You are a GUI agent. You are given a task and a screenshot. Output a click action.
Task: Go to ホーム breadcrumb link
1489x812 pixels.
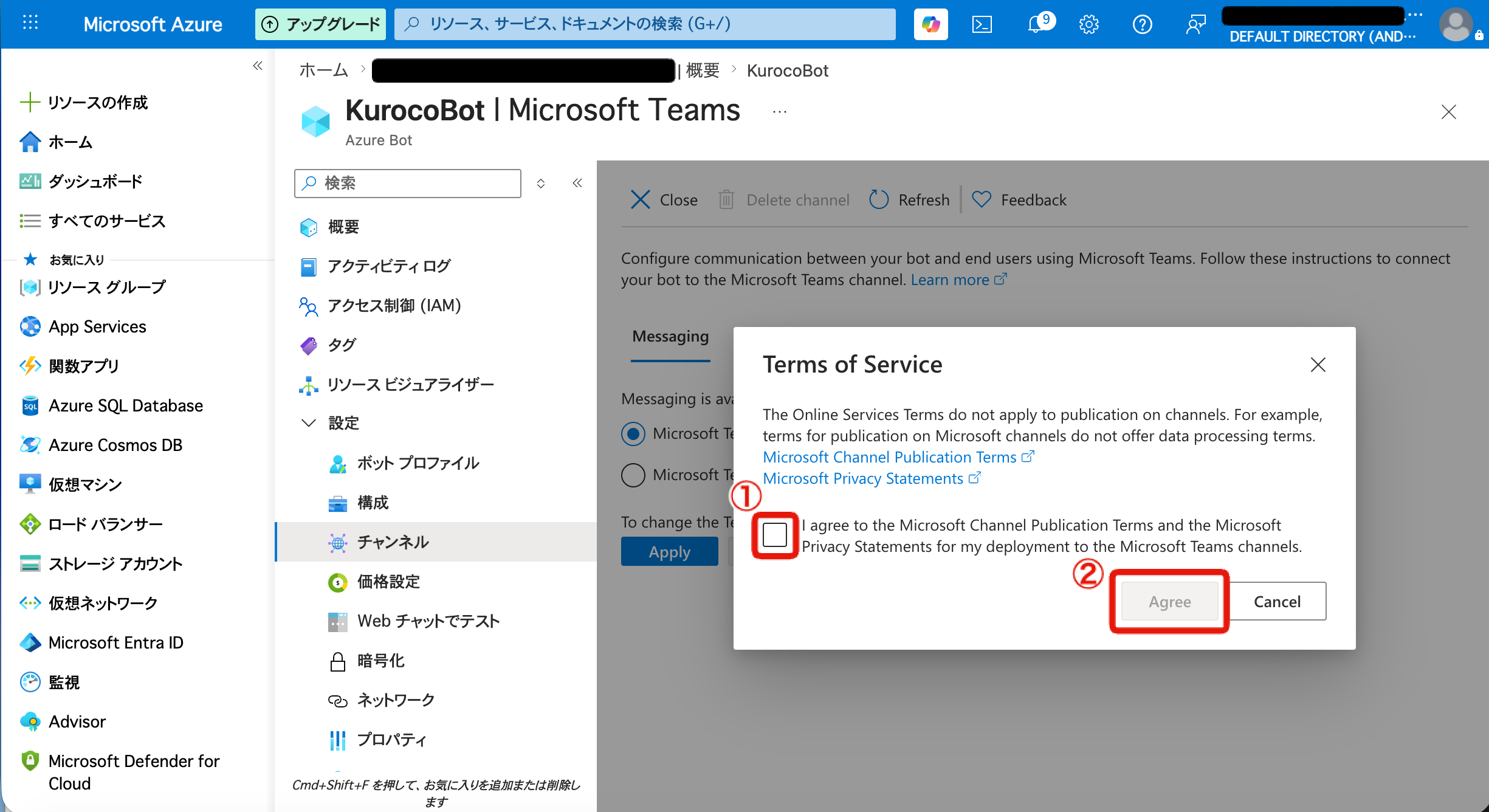pyautogui.click(x=323, y=71)
